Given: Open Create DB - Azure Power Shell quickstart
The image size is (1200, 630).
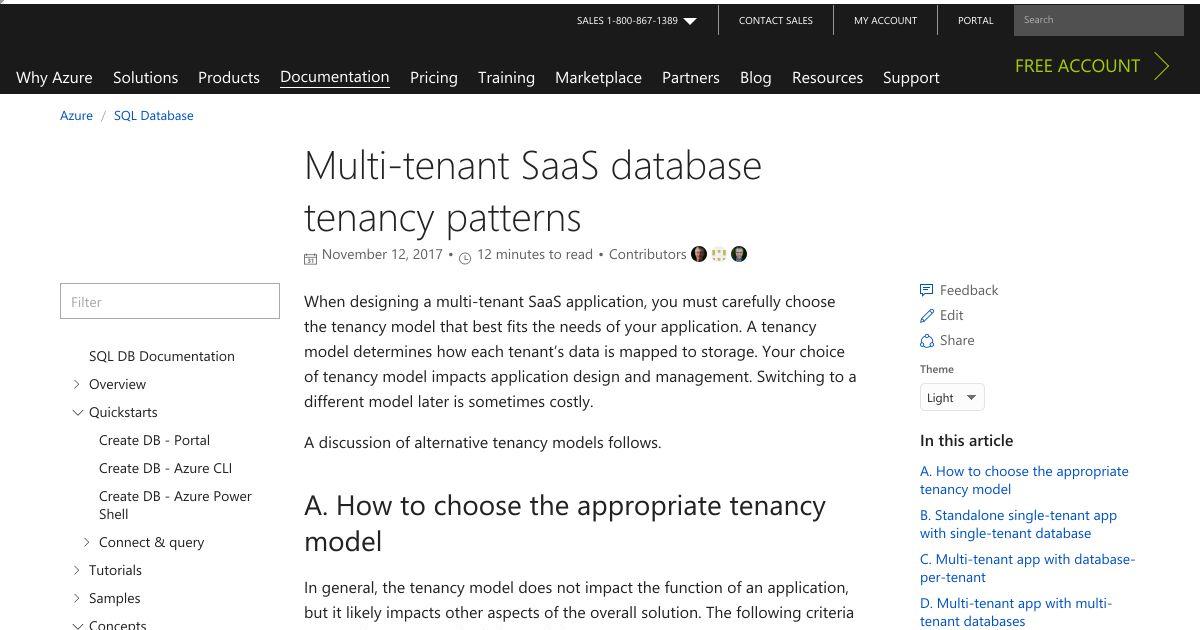Looking at the screenshot, I should tap(175, 505).
